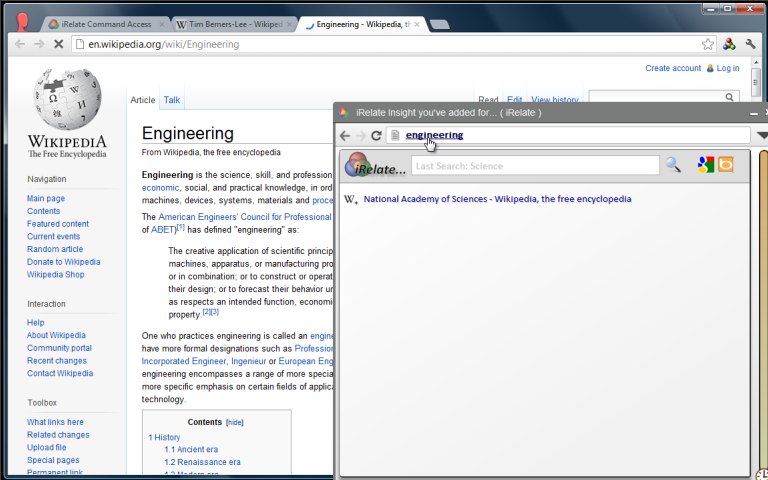This screenshot has width=768, height=480.
Task: Jump to 1.1 Ancient era section
Action: [191, 450]
